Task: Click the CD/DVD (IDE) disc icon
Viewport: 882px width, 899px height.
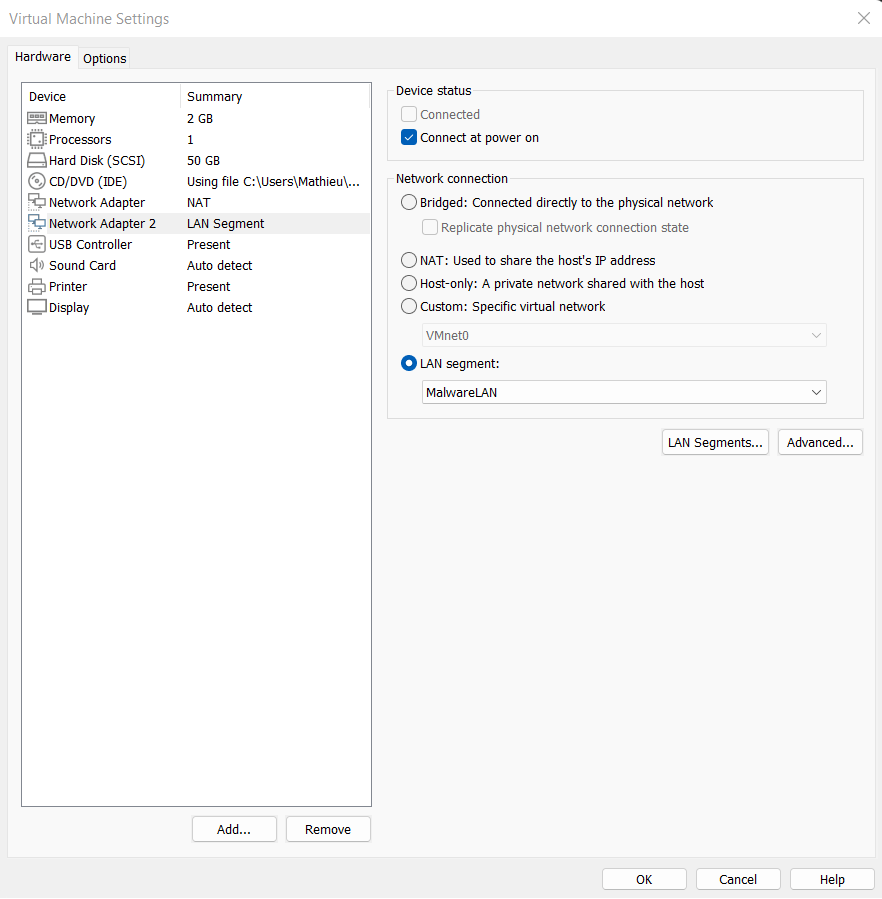Action: pos(37,181)
